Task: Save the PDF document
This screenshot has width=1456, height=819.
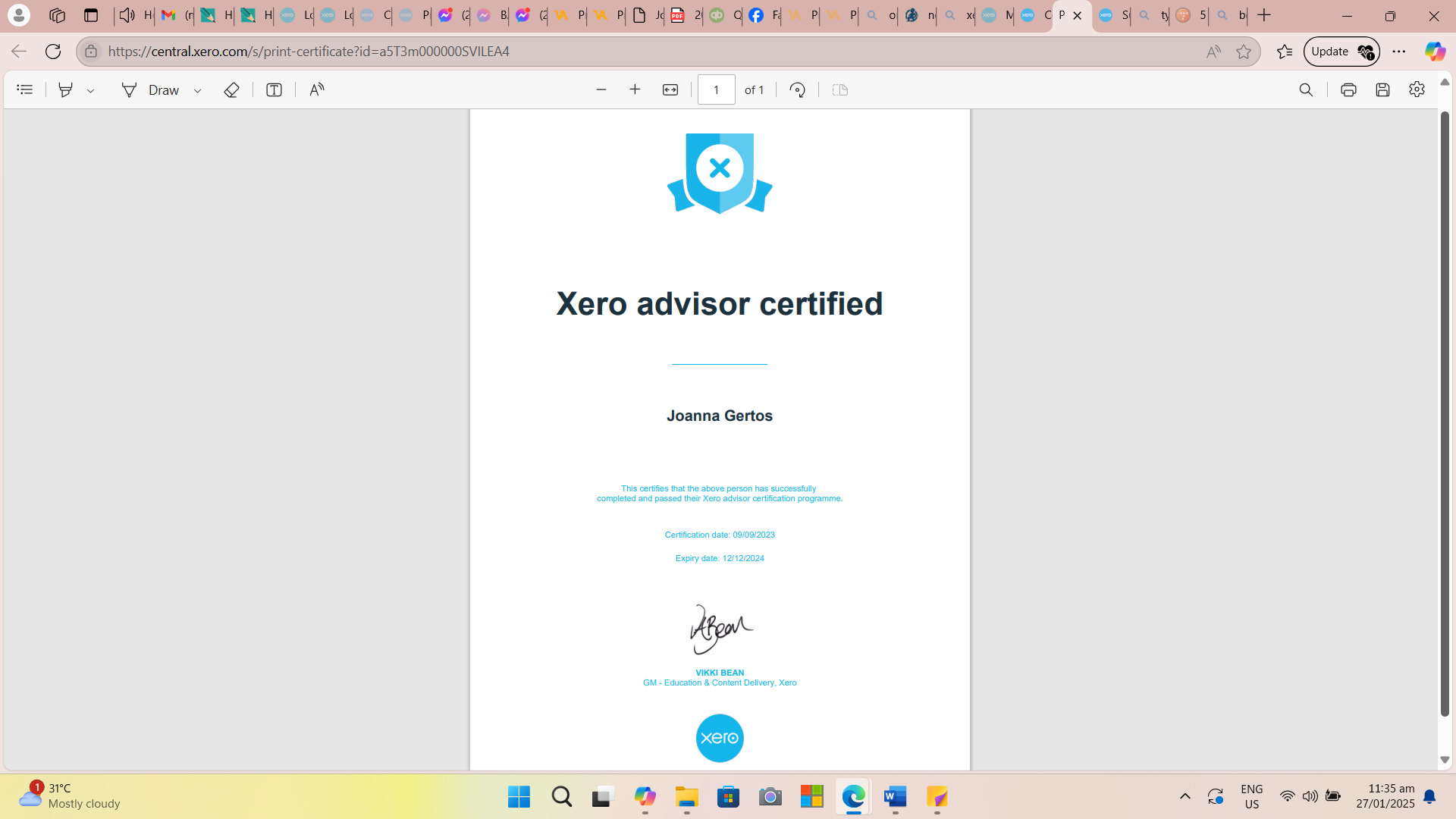Action: (x=1383, y=89)
